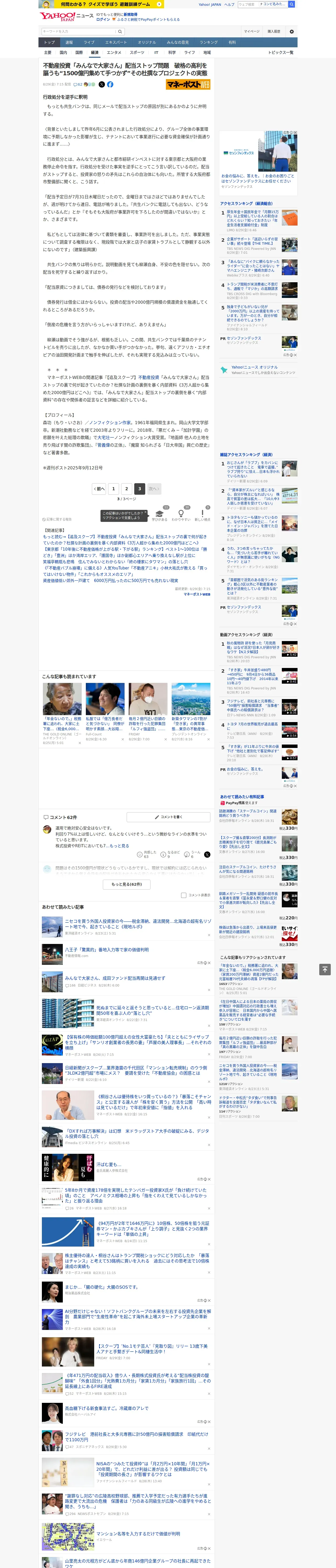Image resolution: width=336 pixels, height=1568 pixels.
Task: Open the マイページ link
Action: pyautogui.click(x=252, y=32)
